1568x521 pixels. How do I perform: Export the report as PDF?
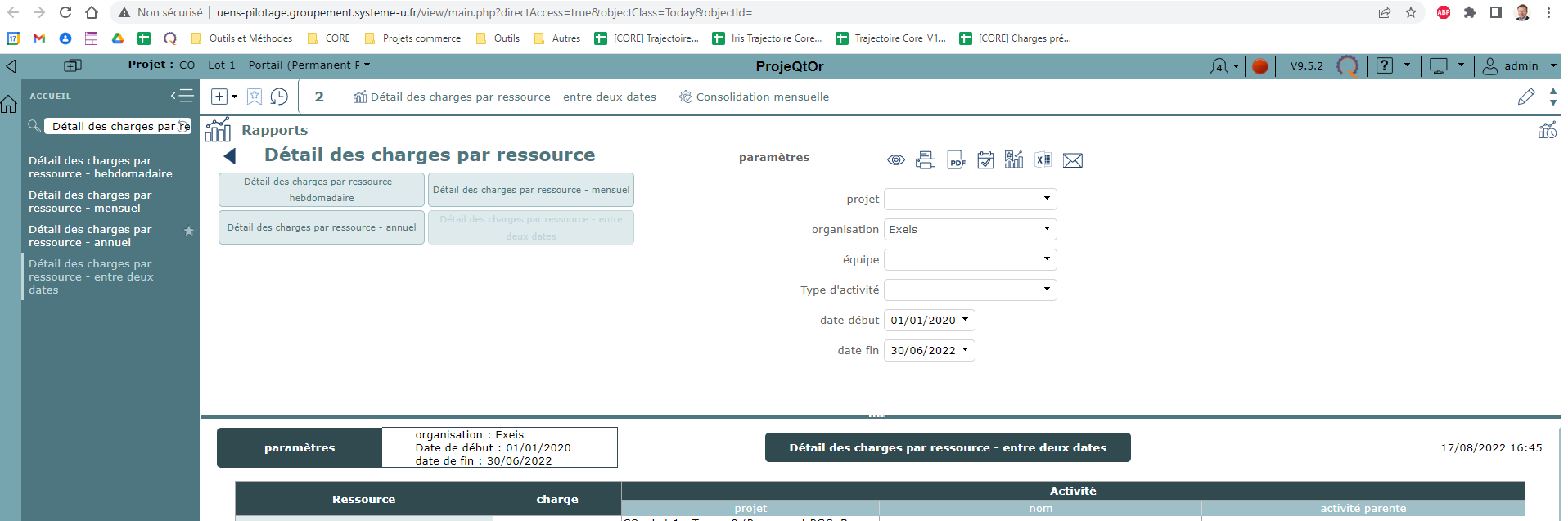[956, 160]
